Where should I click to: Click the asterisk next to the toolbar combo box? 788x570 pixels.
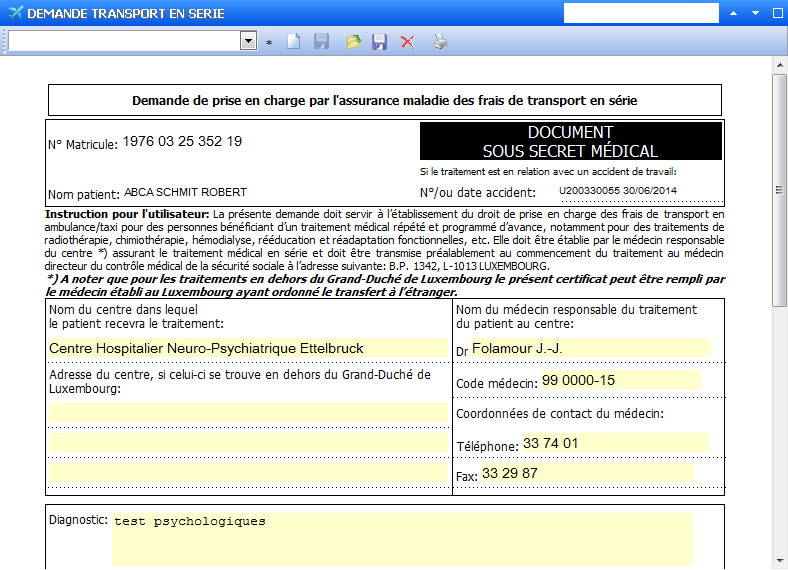tap(269, 43)
